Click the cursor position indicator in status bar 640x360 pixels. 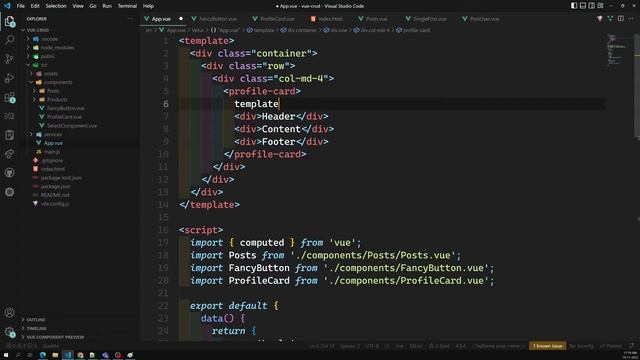pyautogui.click(x=322, y=346)
